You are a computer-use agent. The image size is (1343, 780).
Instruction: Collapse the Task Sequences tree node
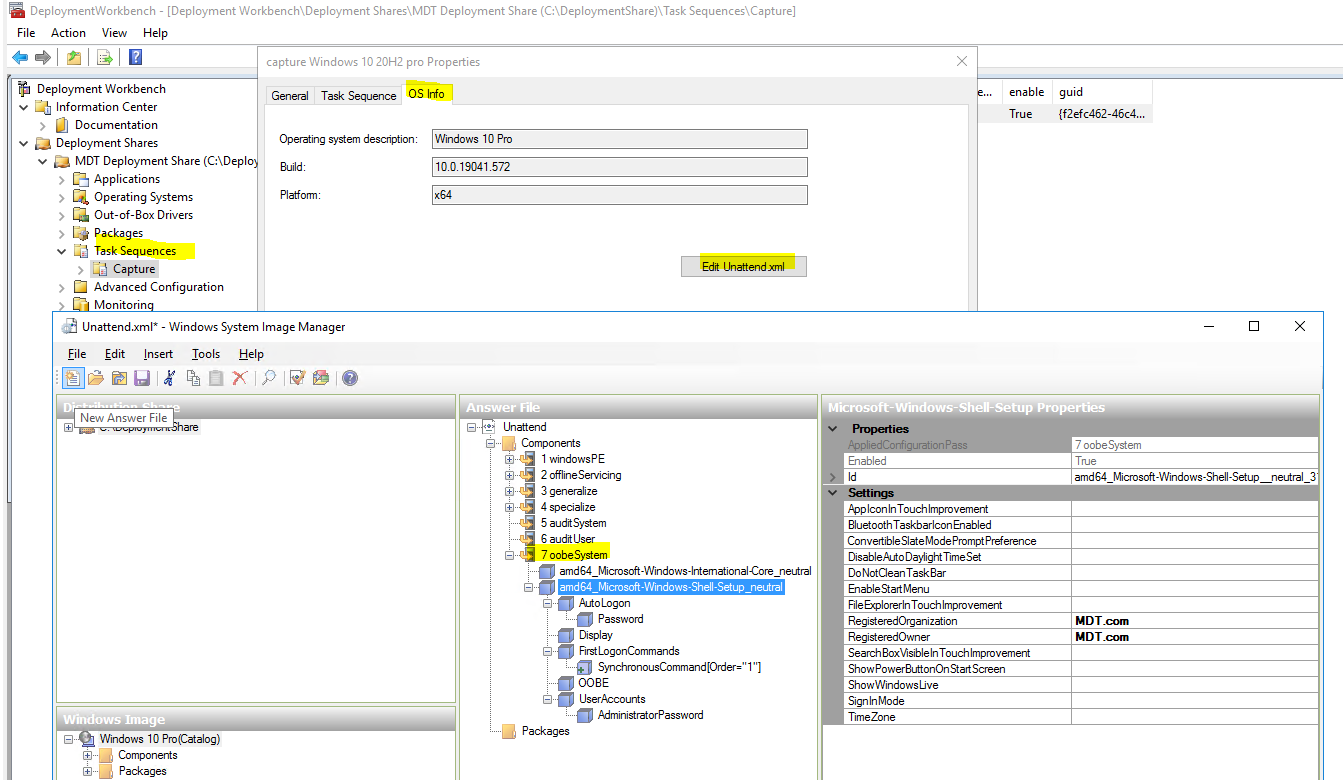click(x=61, y=251)
